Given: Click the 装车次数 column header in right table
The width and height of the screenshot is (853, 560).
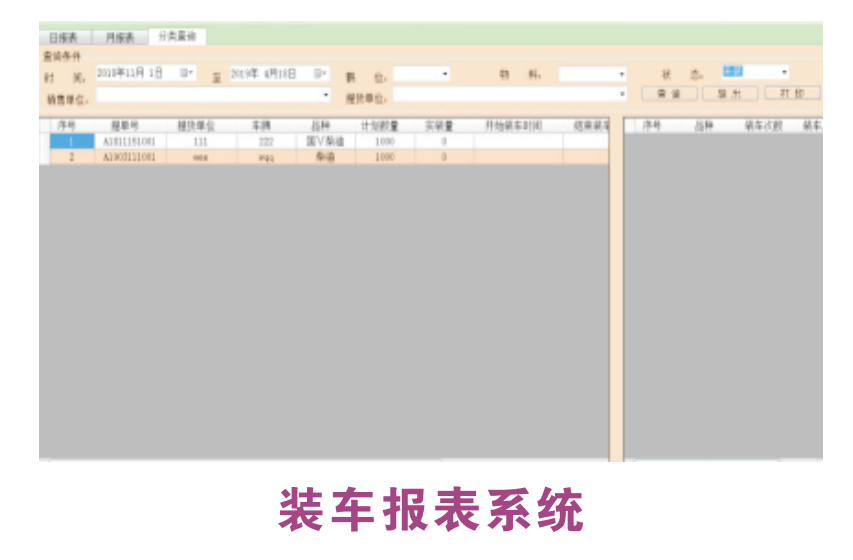Looking at the screenshot, I should [764, 126].
